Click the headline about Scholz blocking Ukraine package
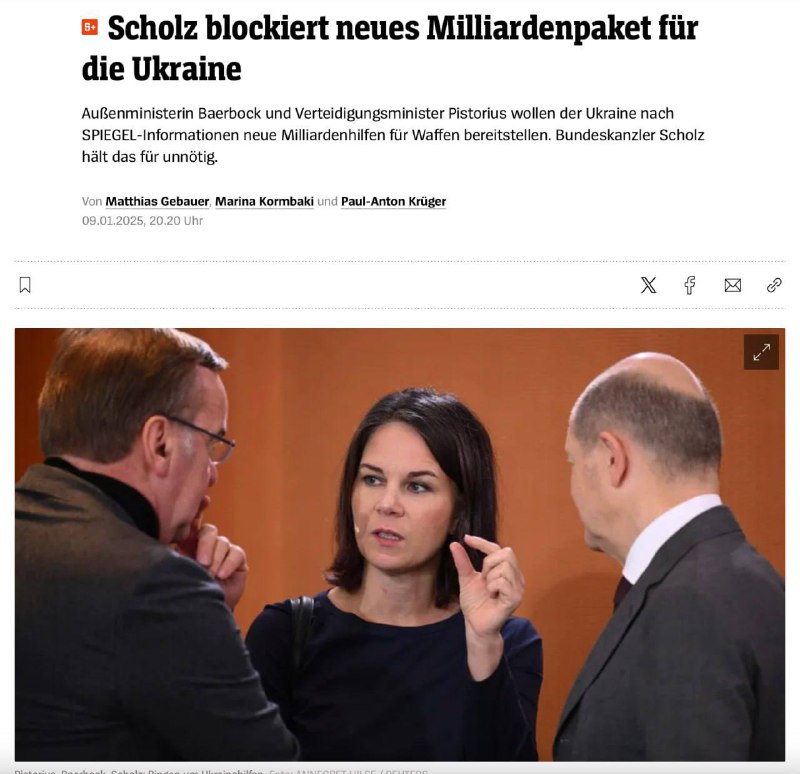 (390, 48)
